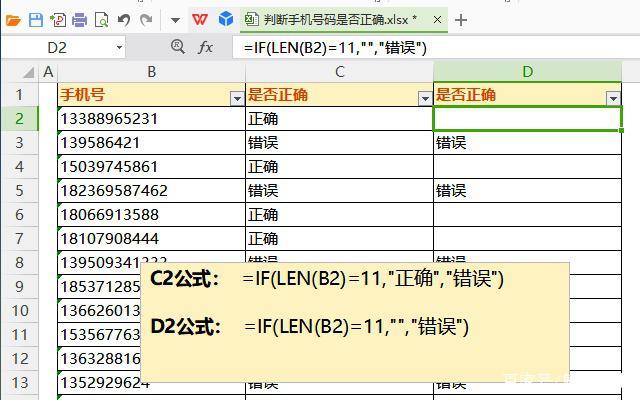The height and width of the screenshot is (400, 640).
Task: Select column B header
Action: click(151, 72)
